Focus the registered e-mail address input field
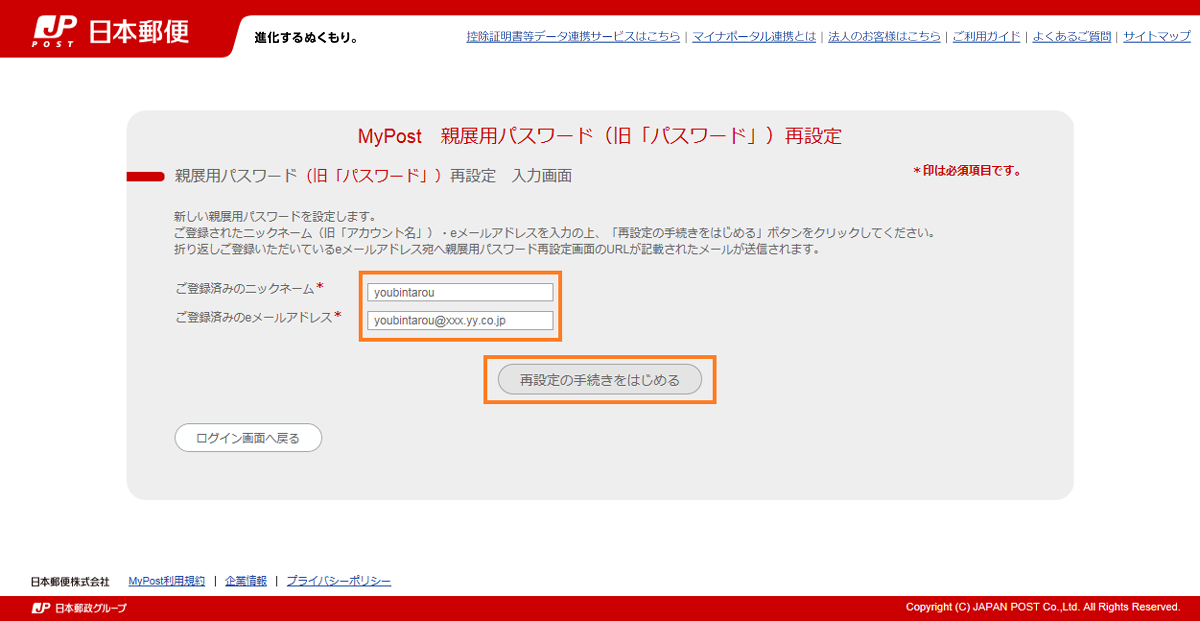 [x=460, y=320]
